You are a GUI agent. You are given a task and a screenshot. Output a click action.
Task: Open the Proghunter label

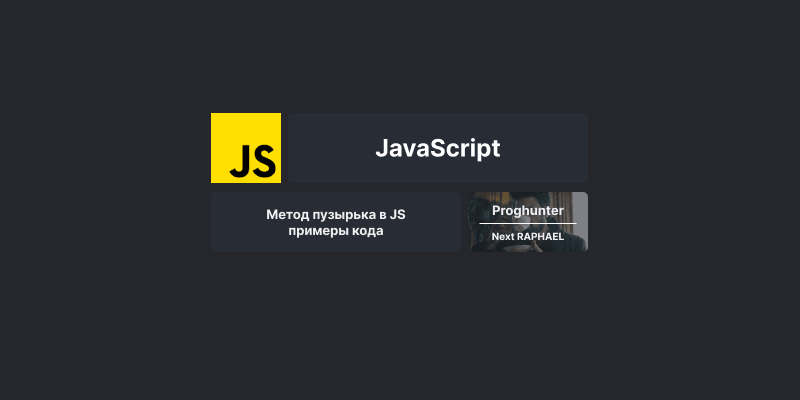pyautogui.click(x=528, y=211)
